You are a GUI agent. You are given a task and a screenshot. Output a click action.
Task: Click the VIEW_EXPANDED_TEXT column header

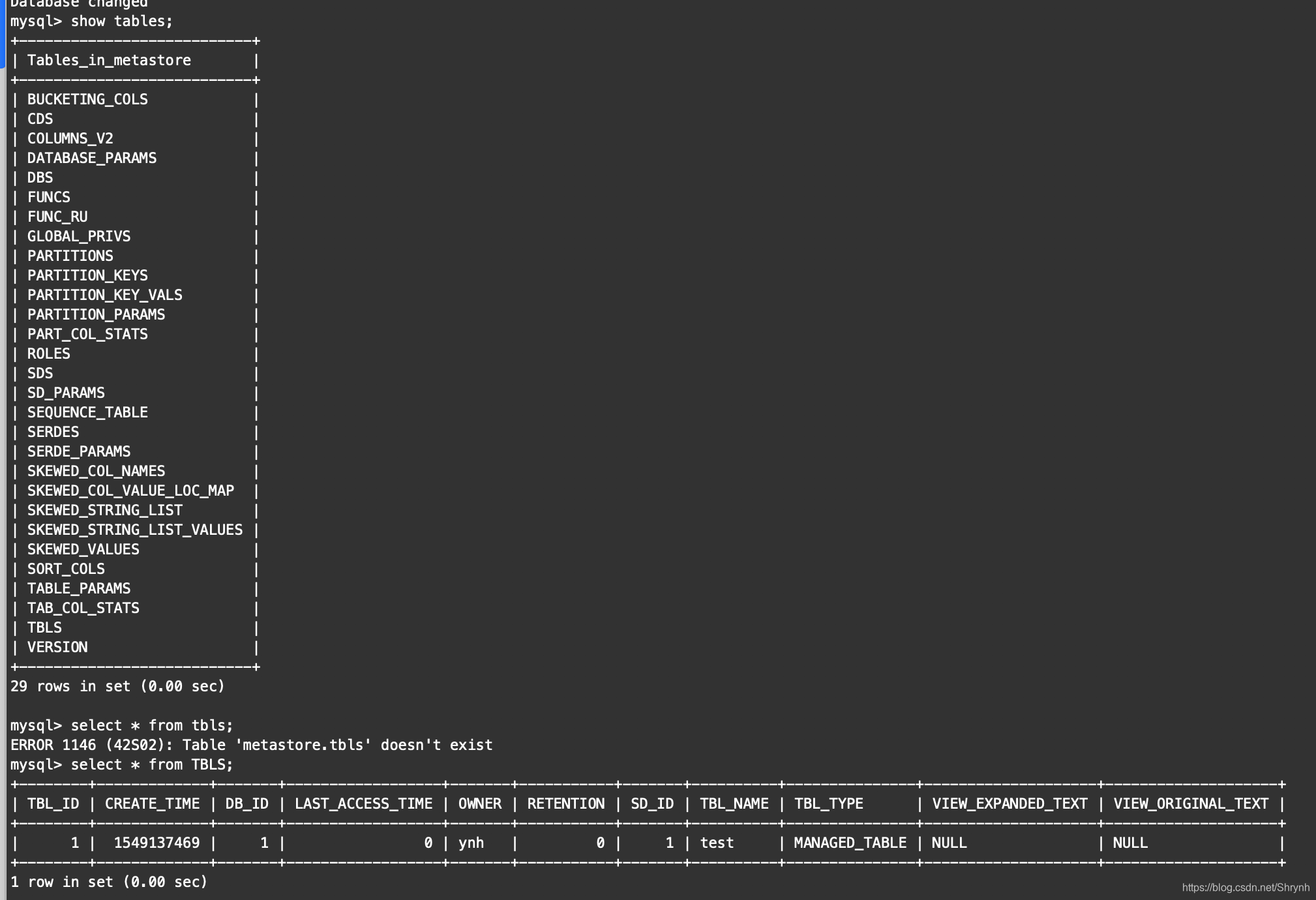tap(1009, 803)
